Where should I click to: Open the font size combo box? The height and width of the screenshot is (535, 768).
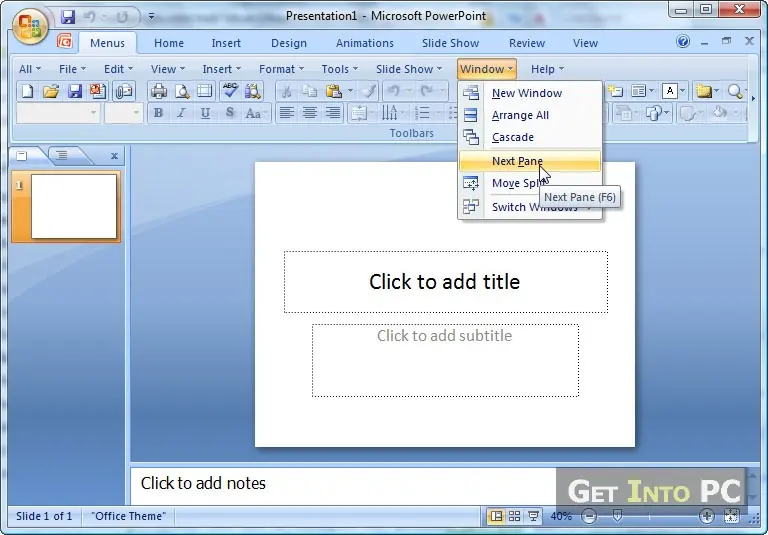(x=123, y=113)
